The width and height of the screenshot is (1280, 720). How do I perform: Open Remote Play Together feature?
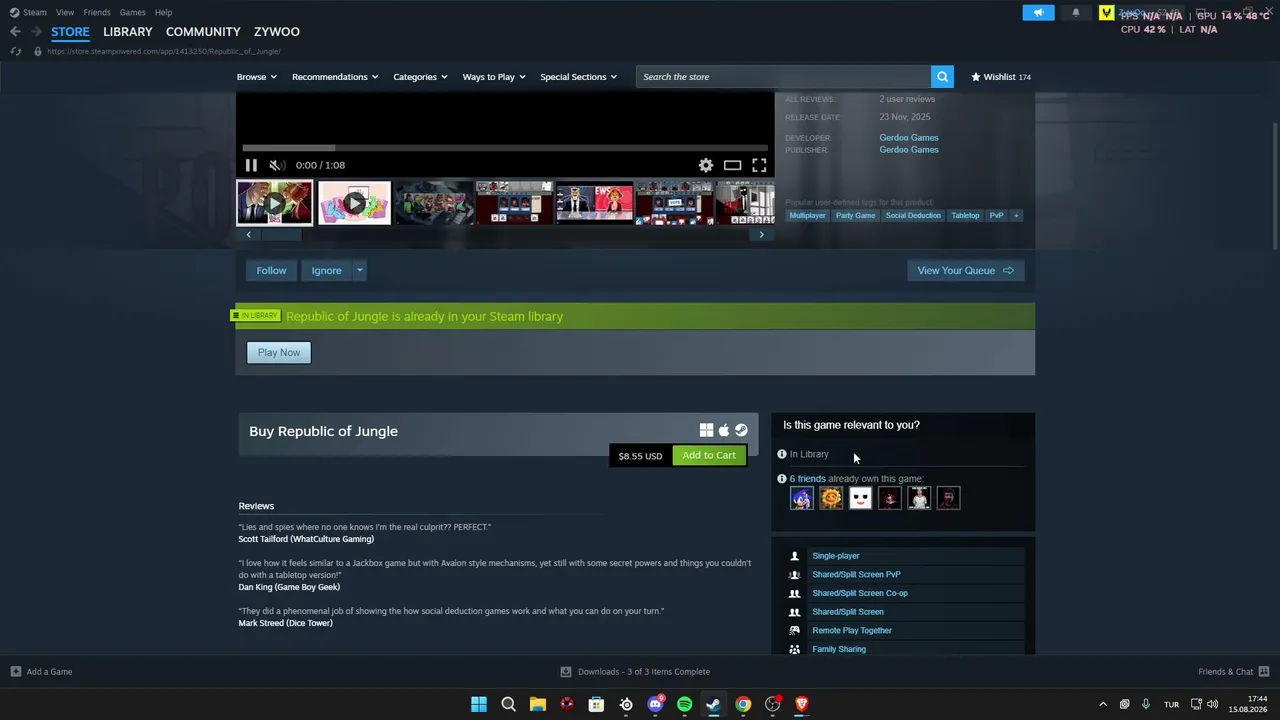[x=852, y=631]
